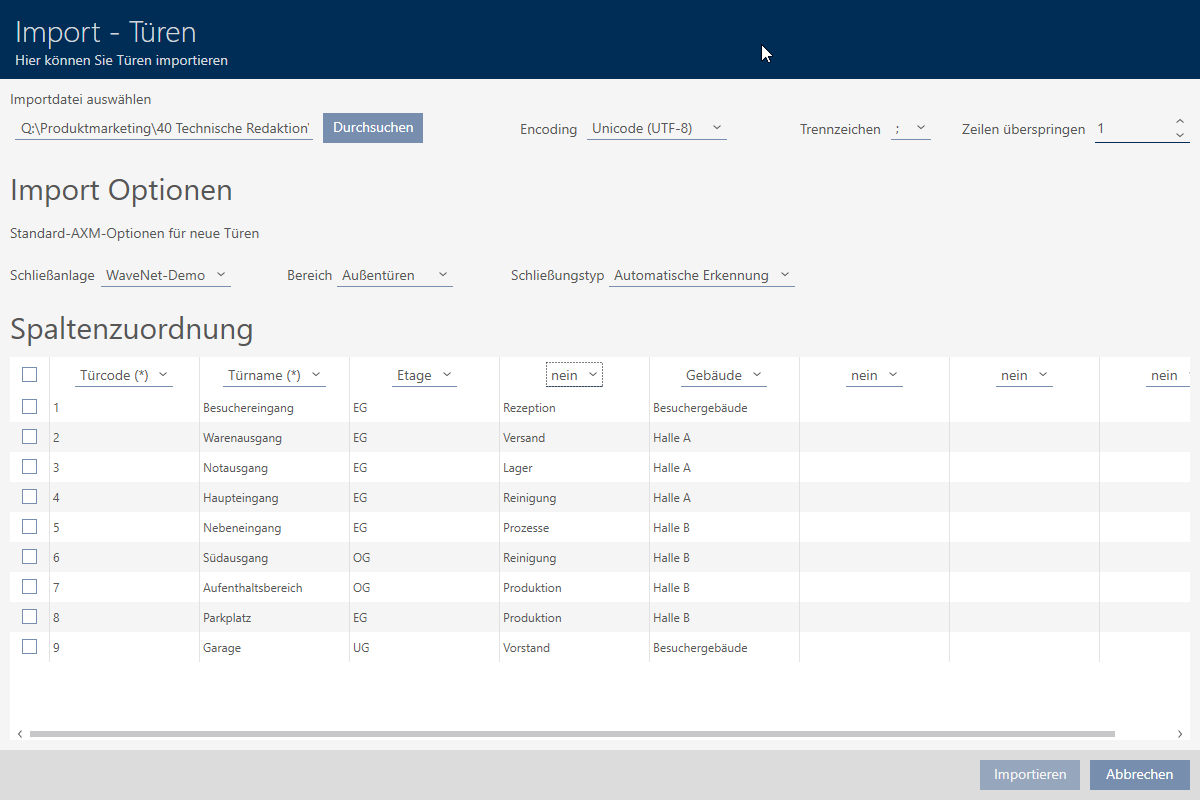Open the Trennzeichen separator dropdown
Viewport: 1200px width, 800px height.
910,129
